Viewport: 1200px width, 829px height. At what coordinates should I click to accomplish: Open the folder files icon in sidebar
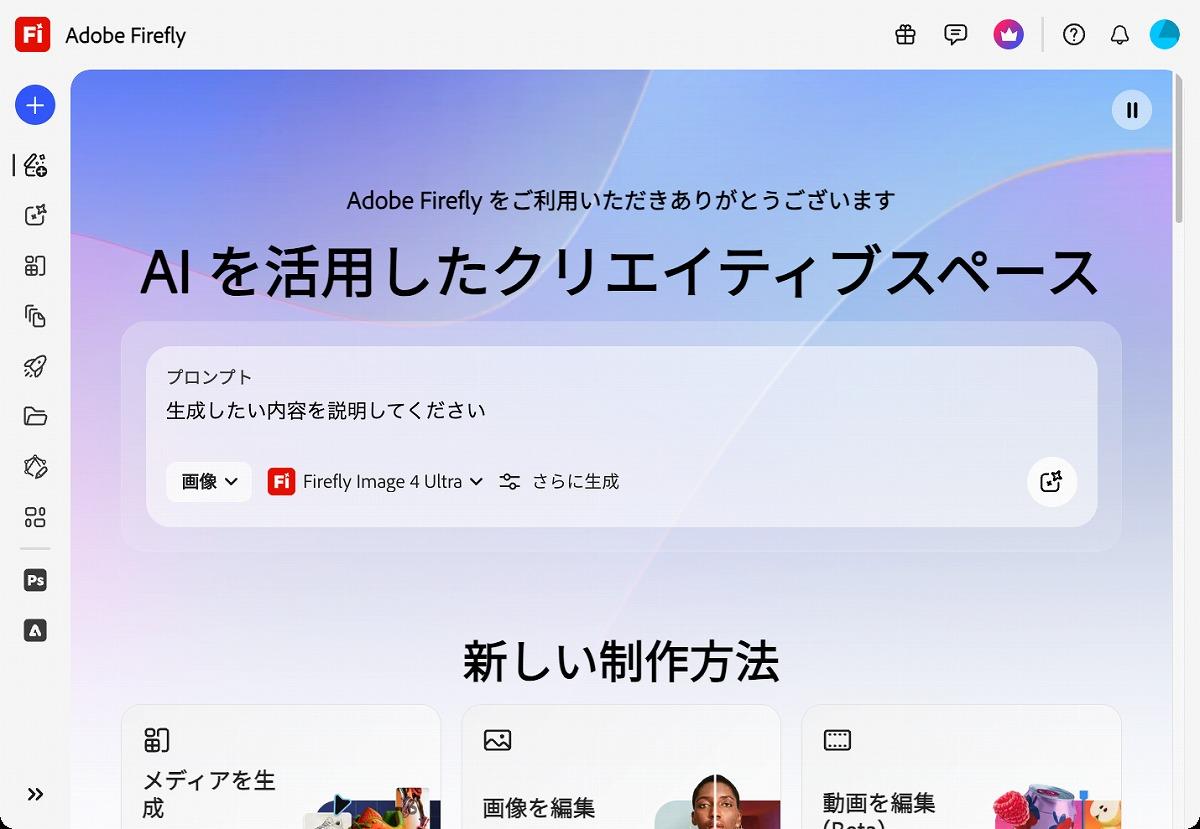(35, 417)
